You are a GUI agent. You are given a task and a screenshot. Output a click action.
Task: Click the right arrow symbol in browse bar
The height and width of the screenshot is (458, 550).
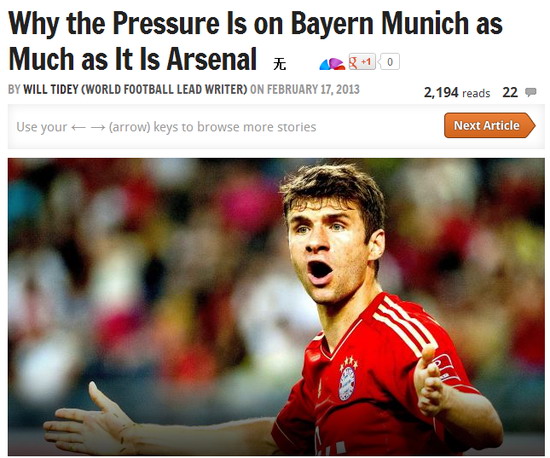click(98, 127)
